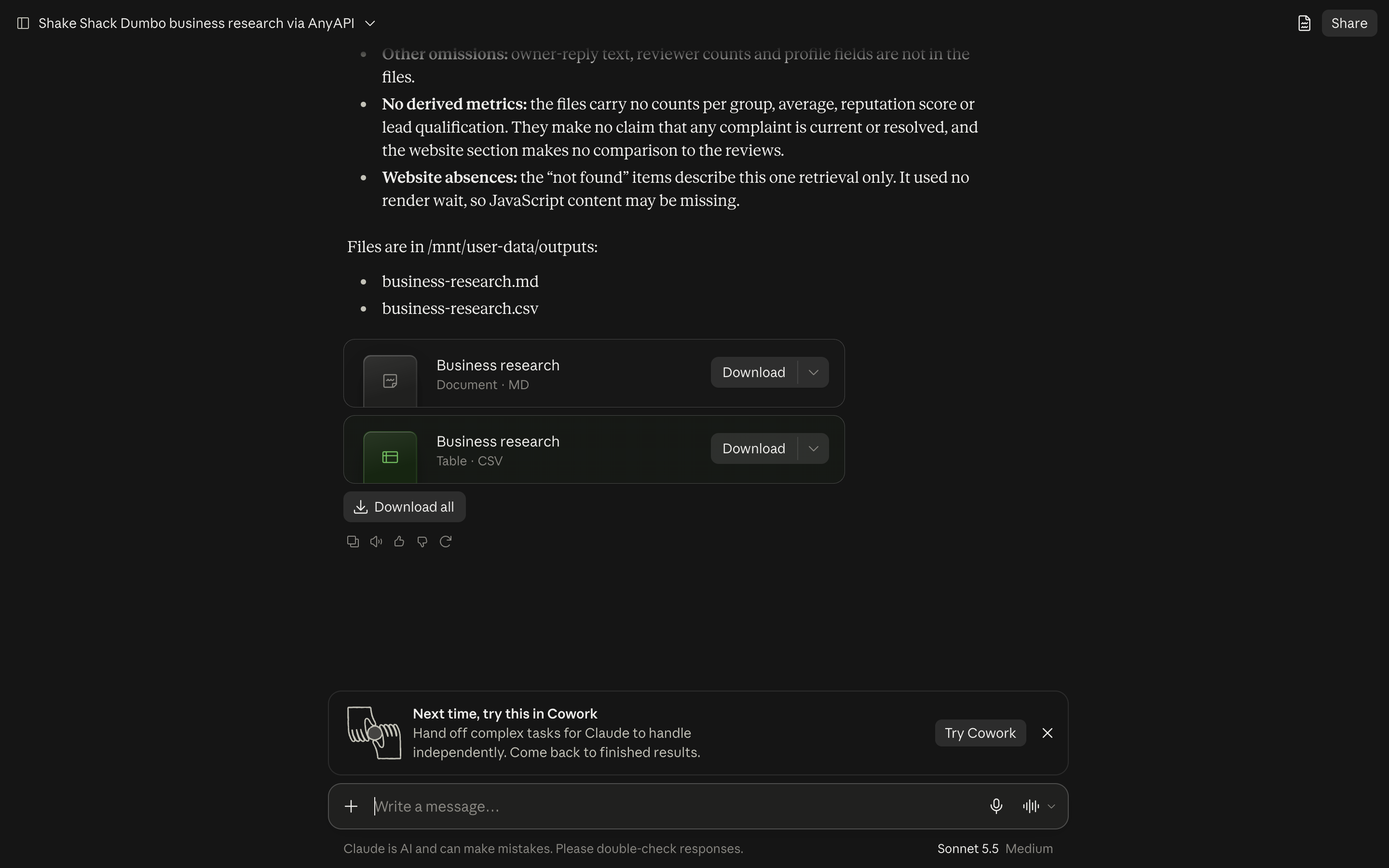This screenshot has width=1389, height=868.
Task: Open the Business research CSV table thumbnail
Action: (x=390, y=457)
